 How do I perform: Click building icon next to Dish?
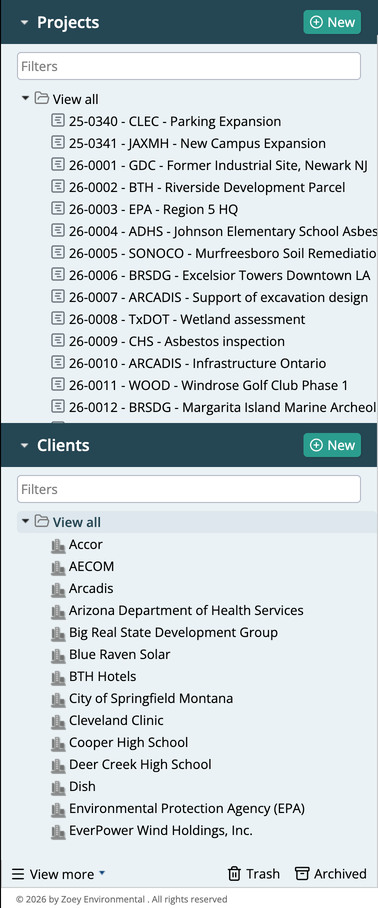click(58, 787)
